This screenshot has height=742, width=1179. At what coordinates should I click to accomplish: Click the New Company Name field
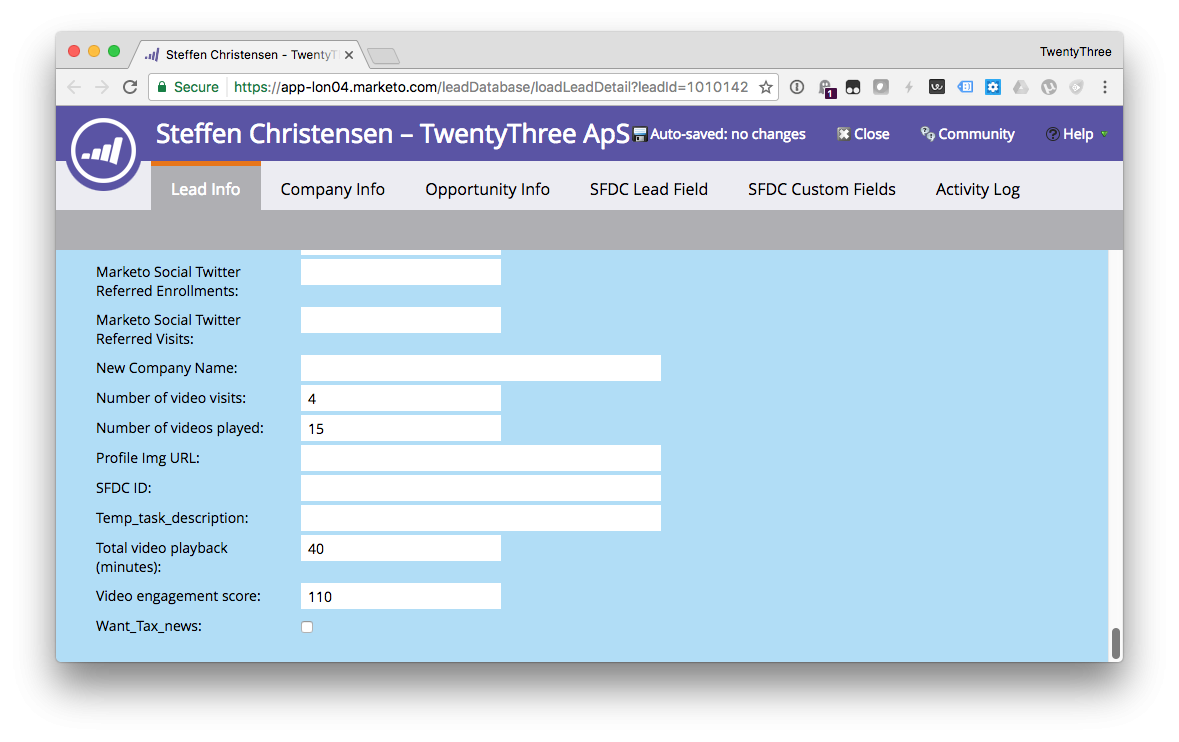[x=480, y=368]
